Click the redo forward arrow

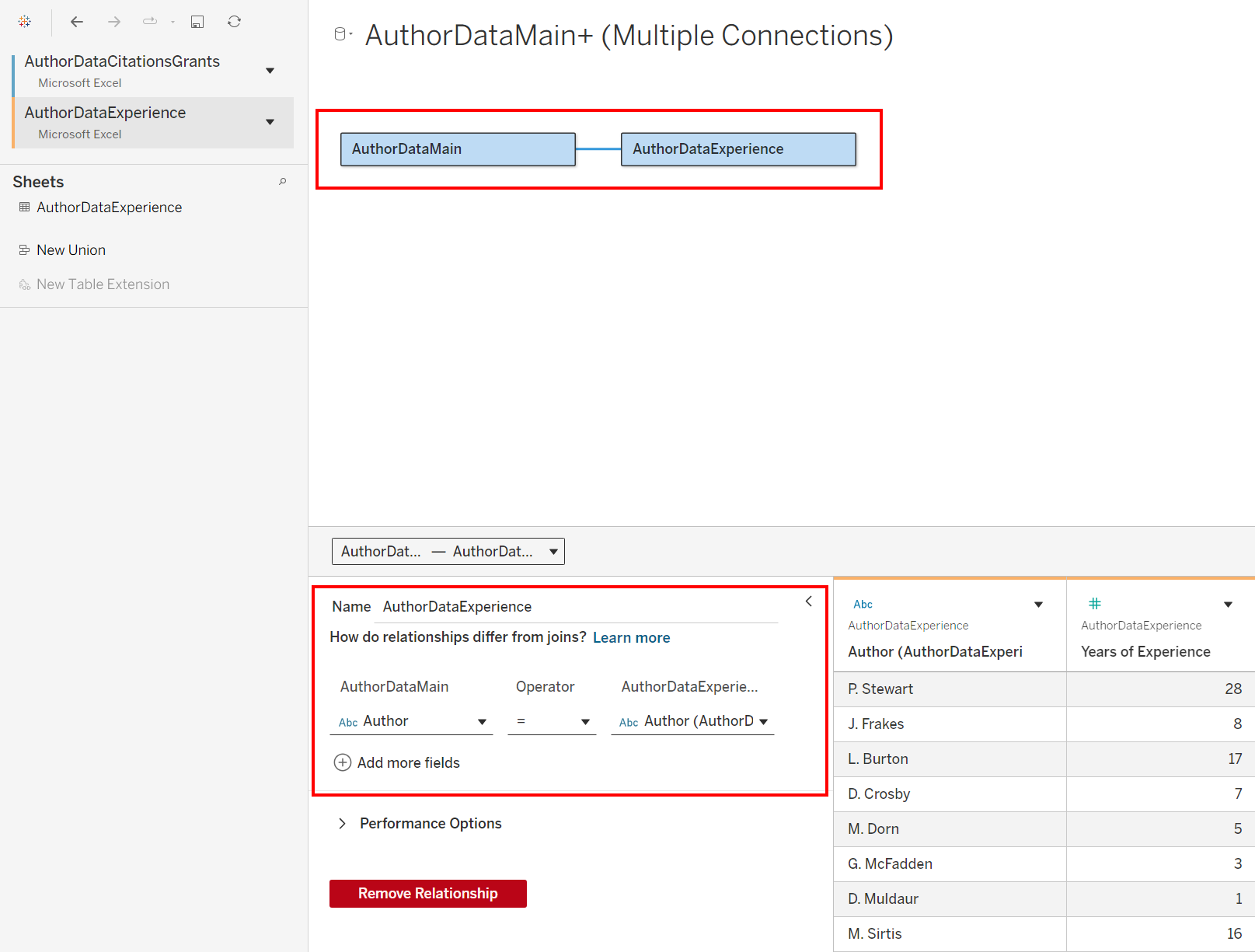(114, 22)
